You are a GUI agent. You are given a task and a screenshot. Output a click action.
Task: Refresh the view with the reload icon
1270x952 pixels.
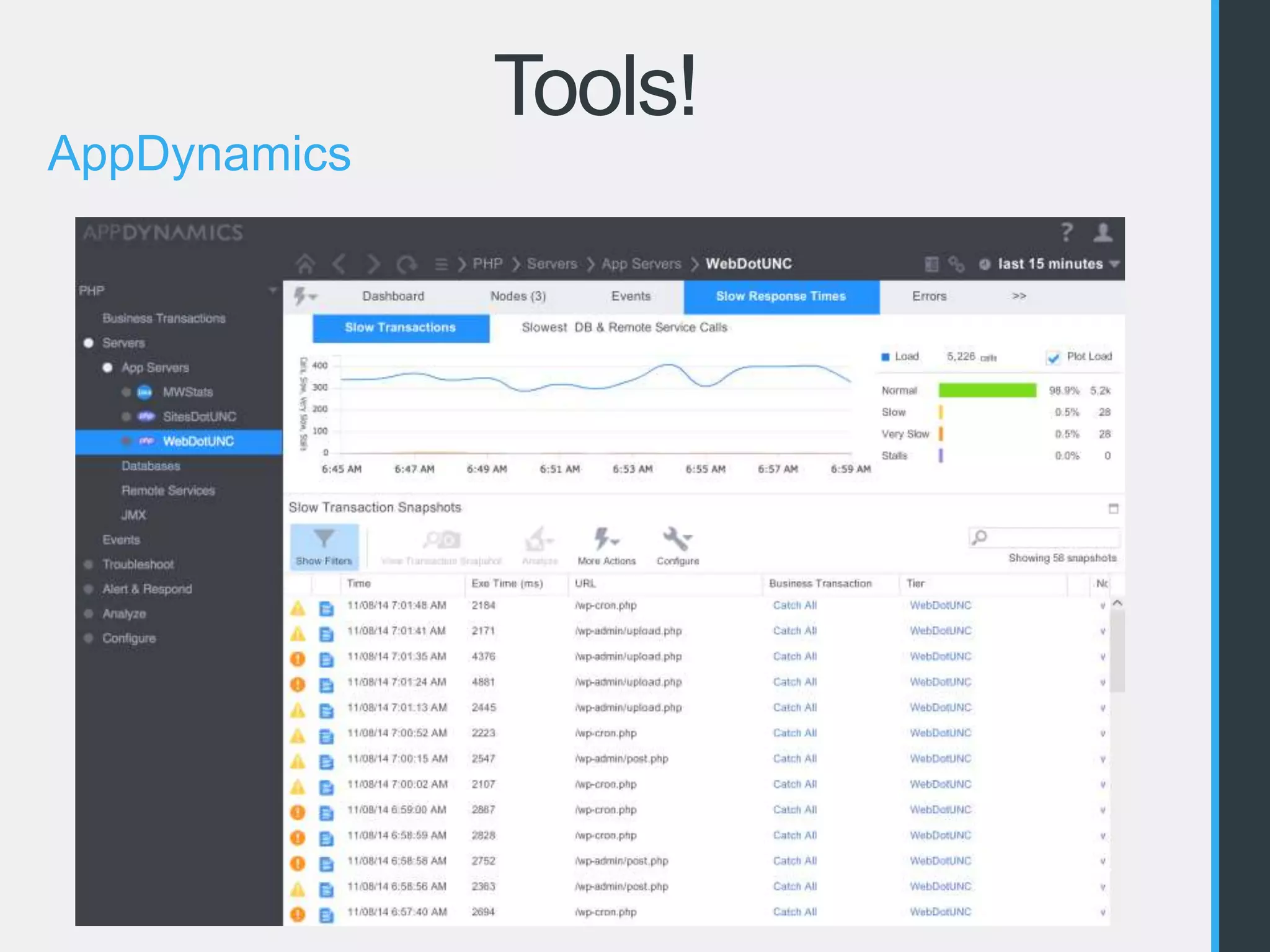click(407, 265)
